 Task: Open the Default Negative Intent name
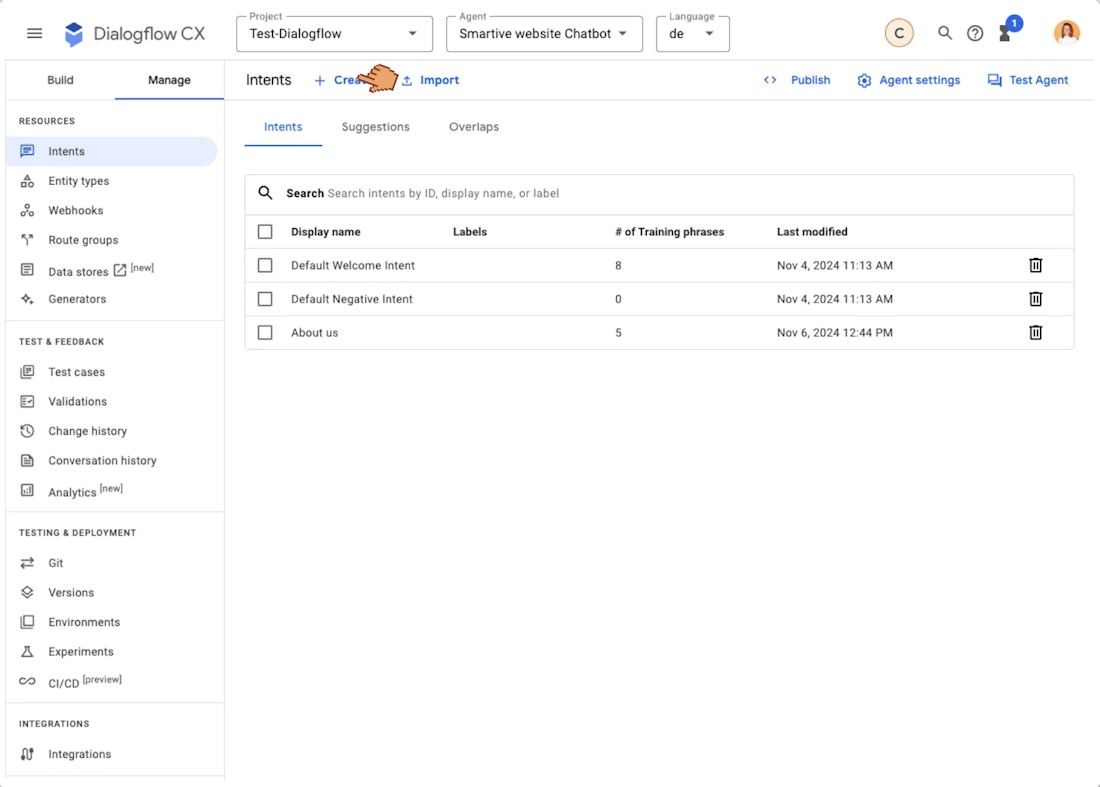click(352, 299)
